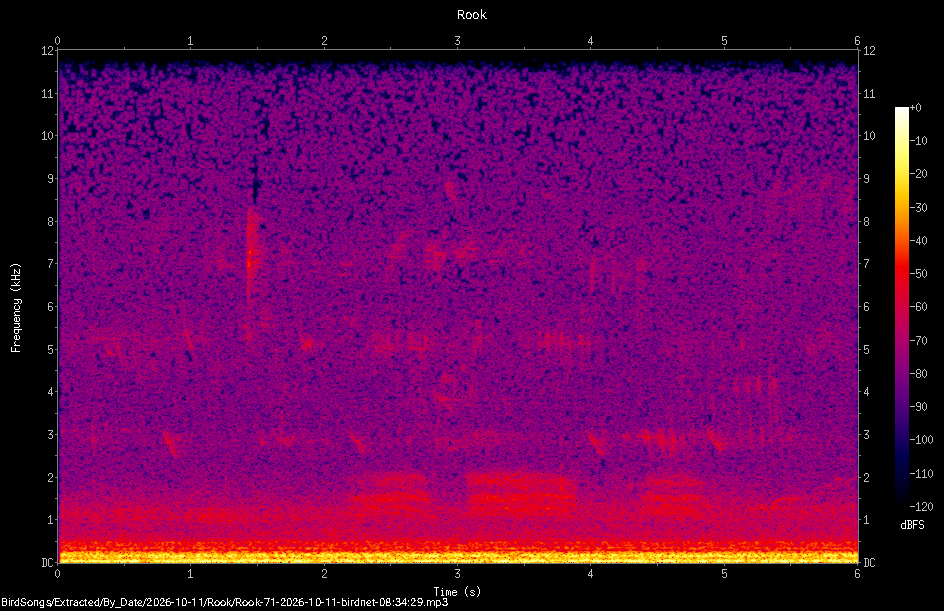Click the dBFS color scale bar
This screenshot has width=944, height=611.
pyautogui.click(x=901, y=307)
